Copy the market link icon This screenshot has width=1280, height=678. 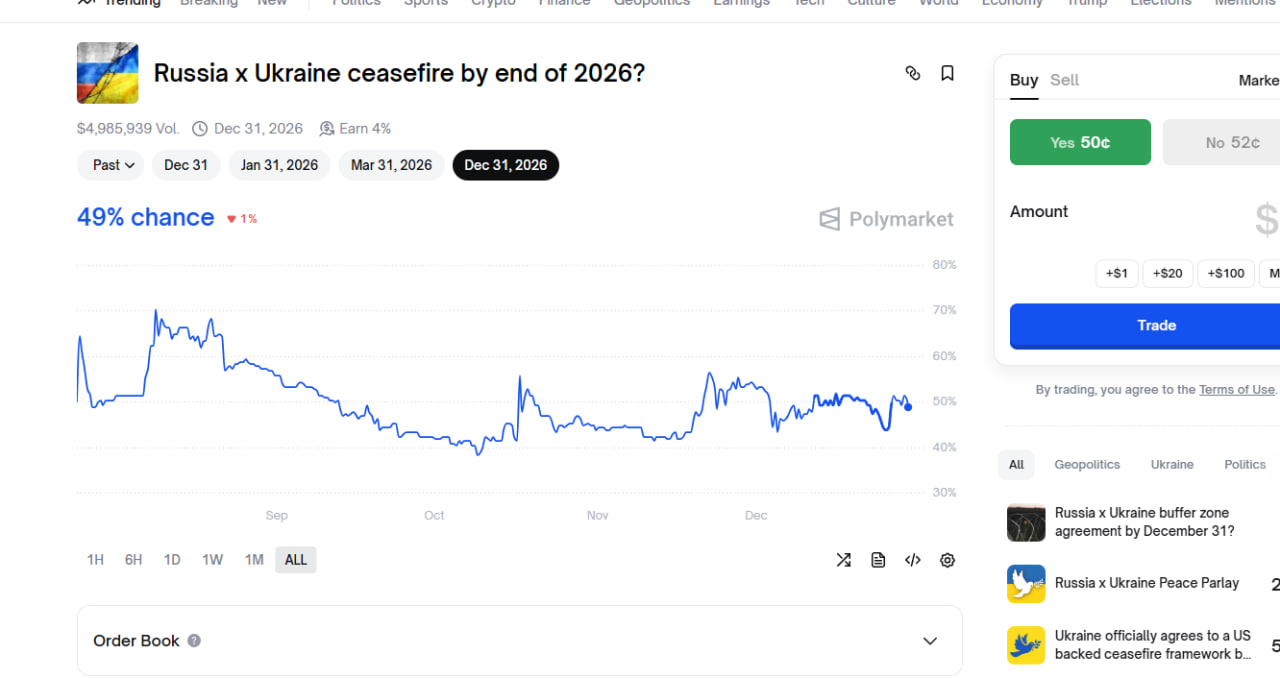click(x=912, y=73)
